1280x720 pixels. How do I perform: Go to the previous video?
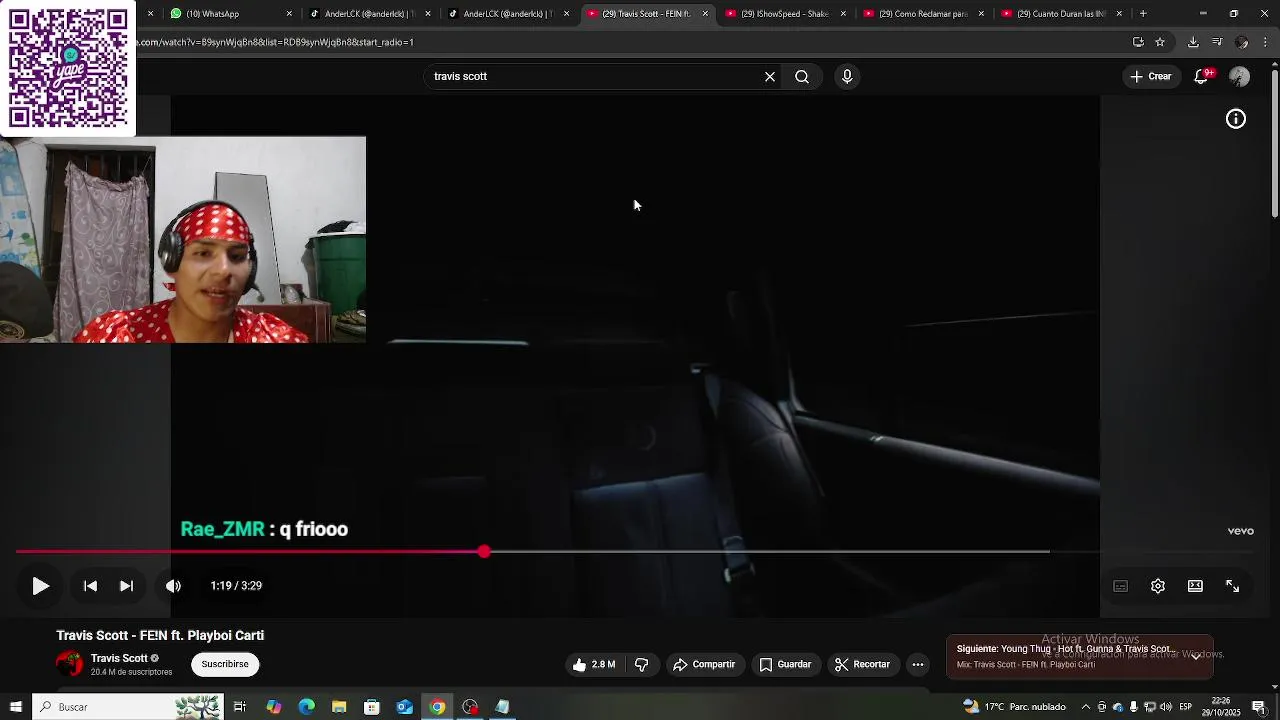point(90,586)
